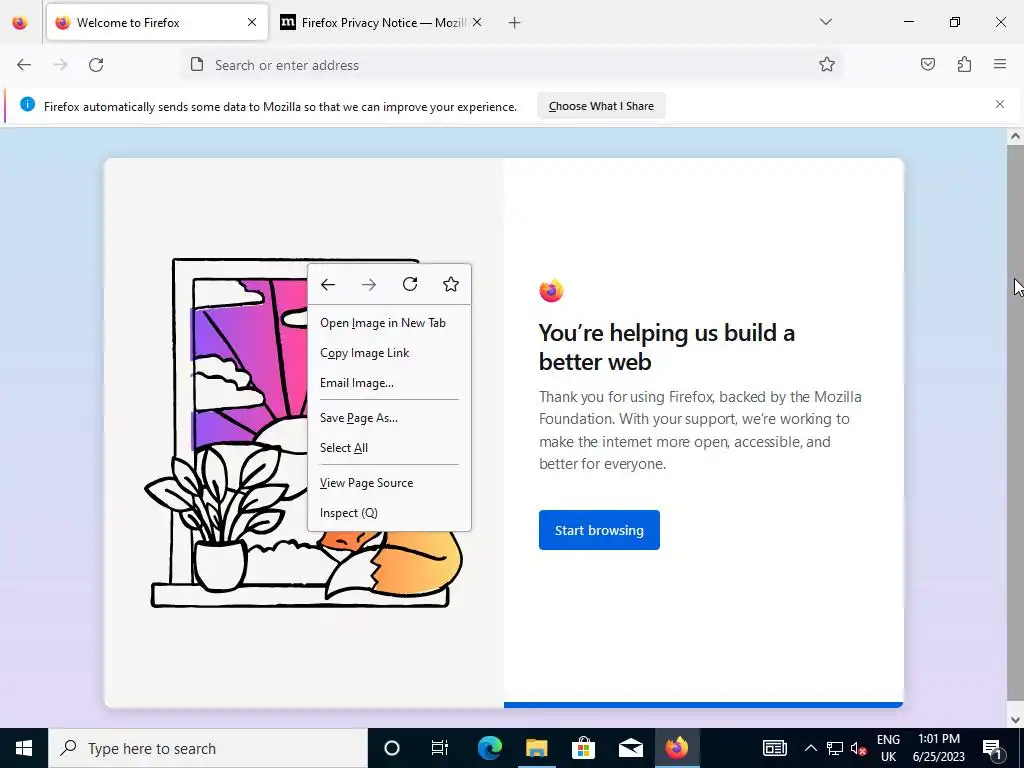
Task: Launch Microsoft Edge from taskbar
Action: [489, 748]
